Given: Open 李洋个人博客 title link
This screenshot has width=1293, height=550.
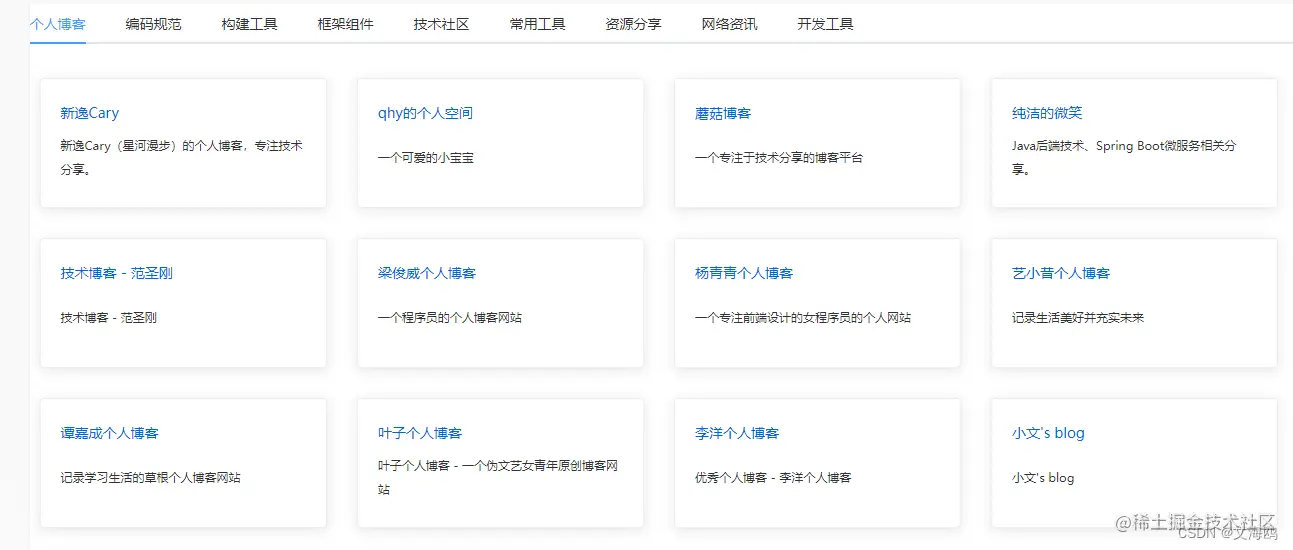Looking at the screenshot, I should coord(737,433).
